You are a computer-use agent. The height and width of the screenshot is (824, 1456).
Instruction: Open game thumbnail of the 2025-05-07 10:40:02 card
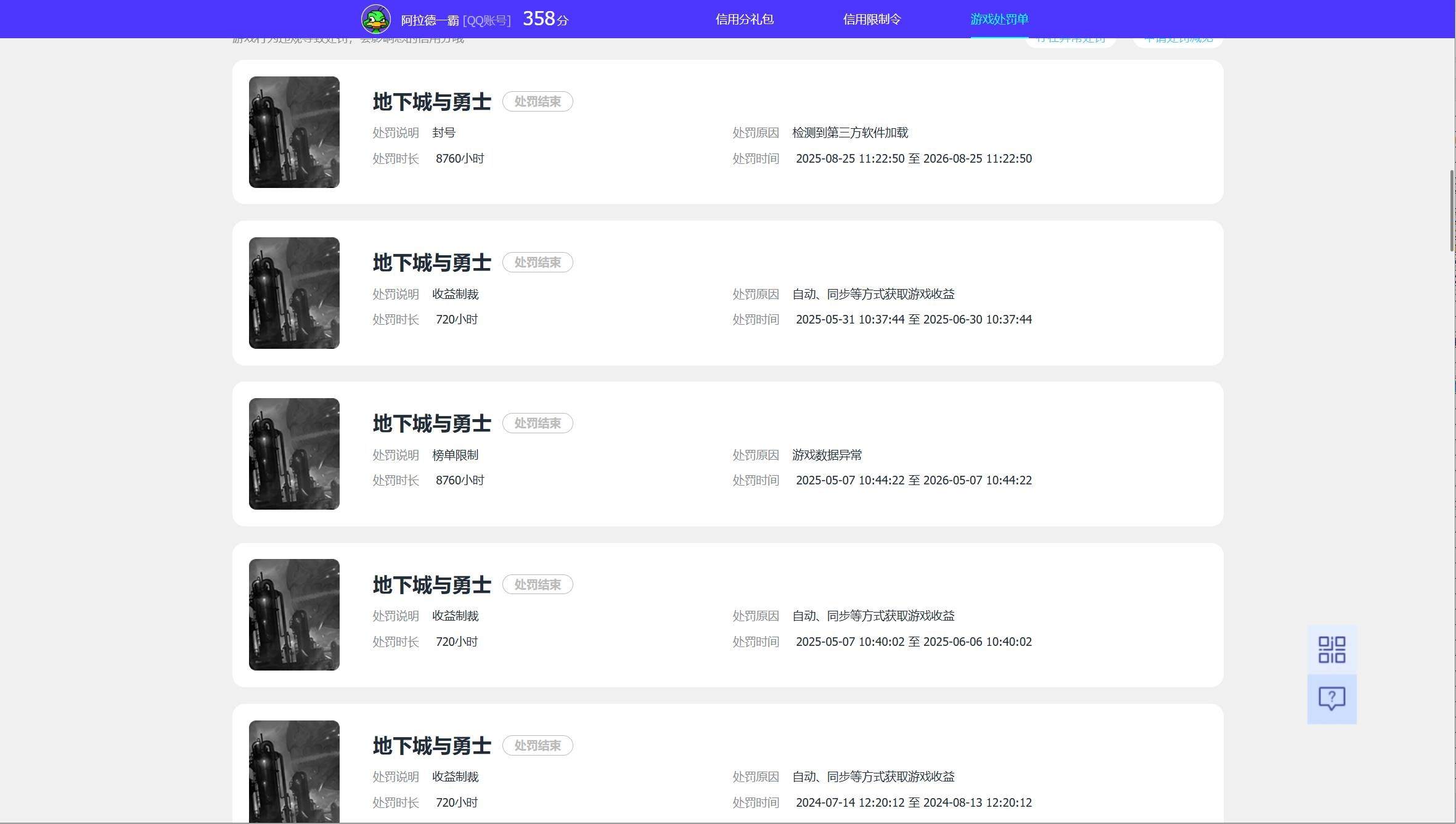pyautogui.click(x=294, y=614)
